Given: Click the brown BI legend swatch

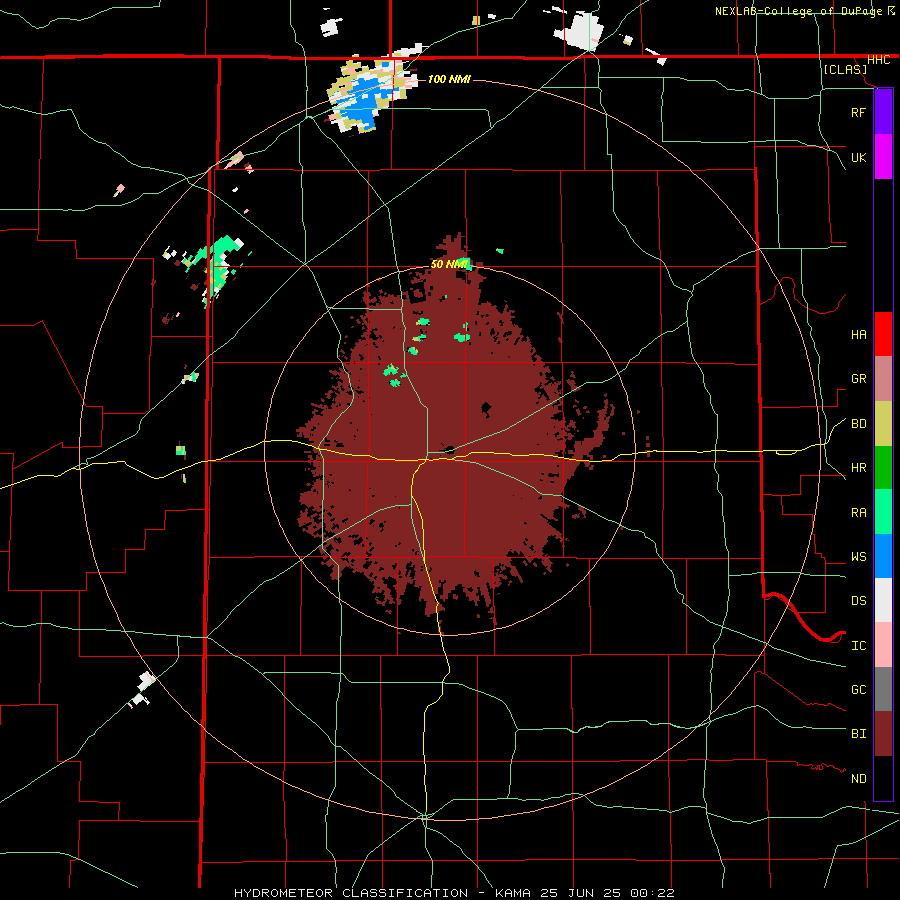Looking at the screenshot, I should (x=883, y=734).
